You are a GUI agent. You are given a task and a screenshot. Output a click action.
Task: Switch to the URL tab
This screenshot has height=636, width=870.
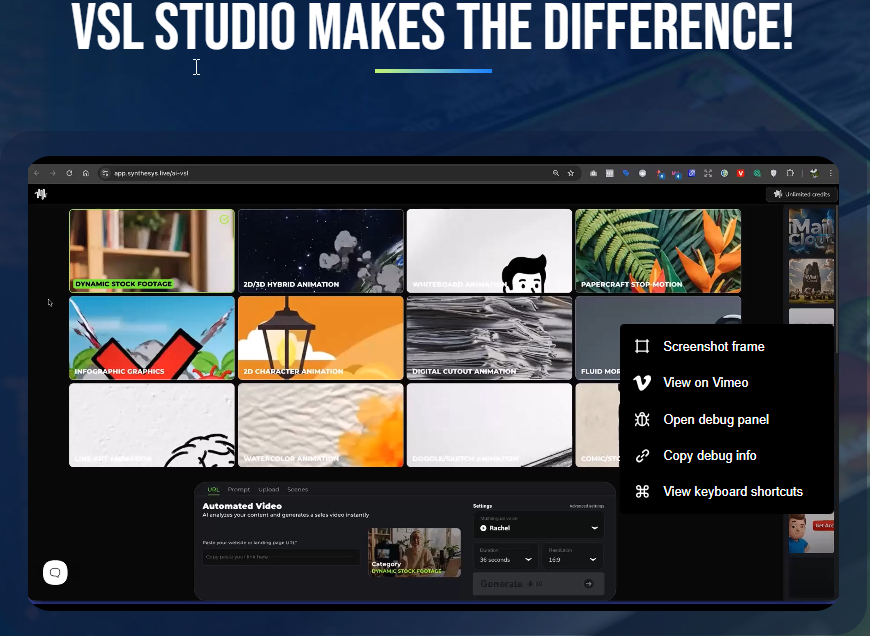point(214,489)
